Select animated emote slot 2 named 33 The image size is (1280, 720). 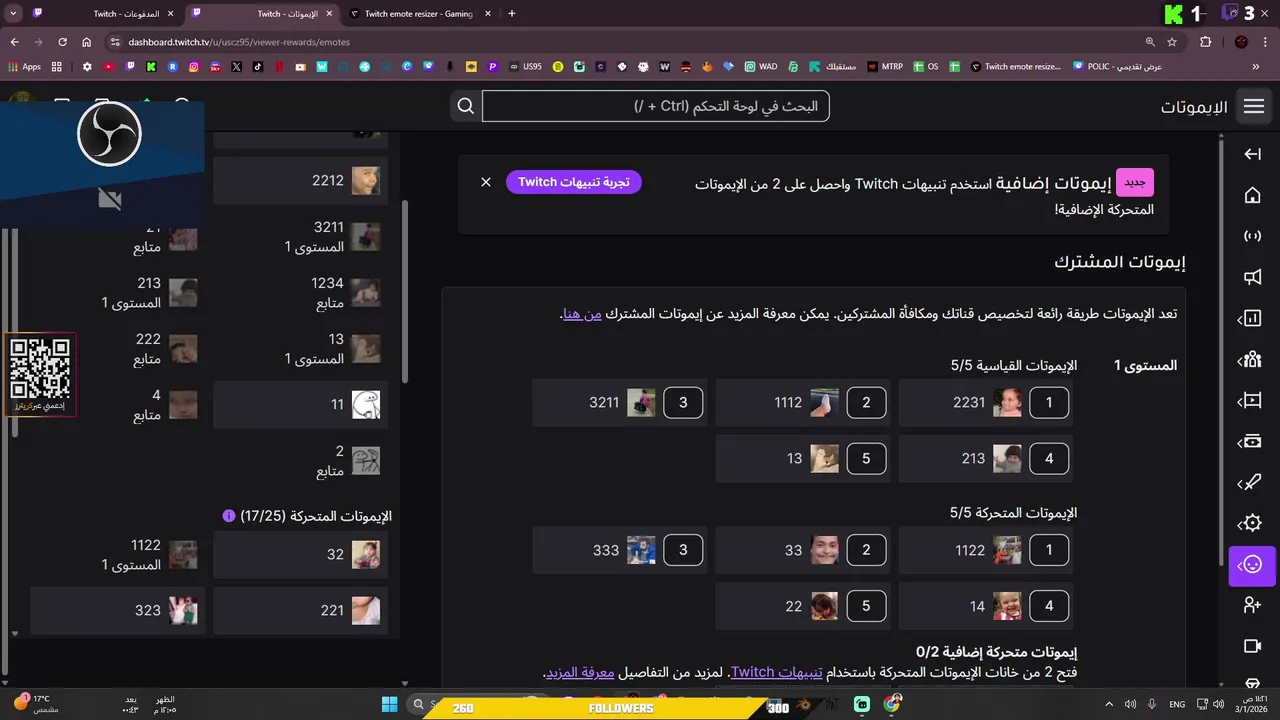point(803,550)
